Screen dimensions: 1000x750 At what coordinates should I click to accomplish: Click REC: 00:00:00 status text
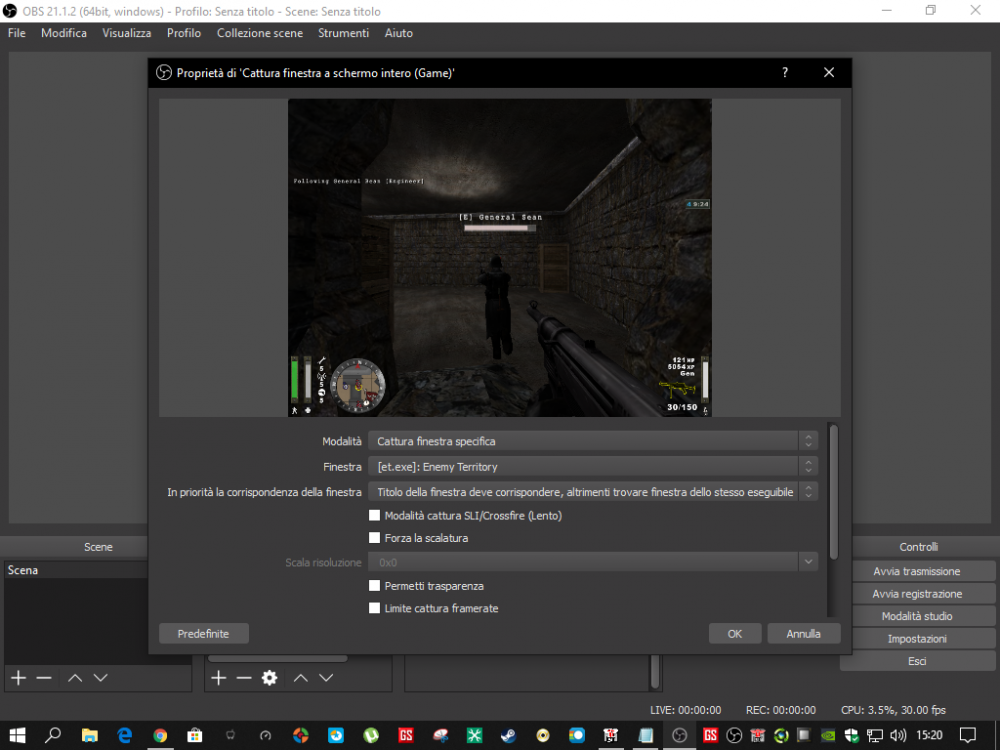pyautogui.click(x=781, y=710)
